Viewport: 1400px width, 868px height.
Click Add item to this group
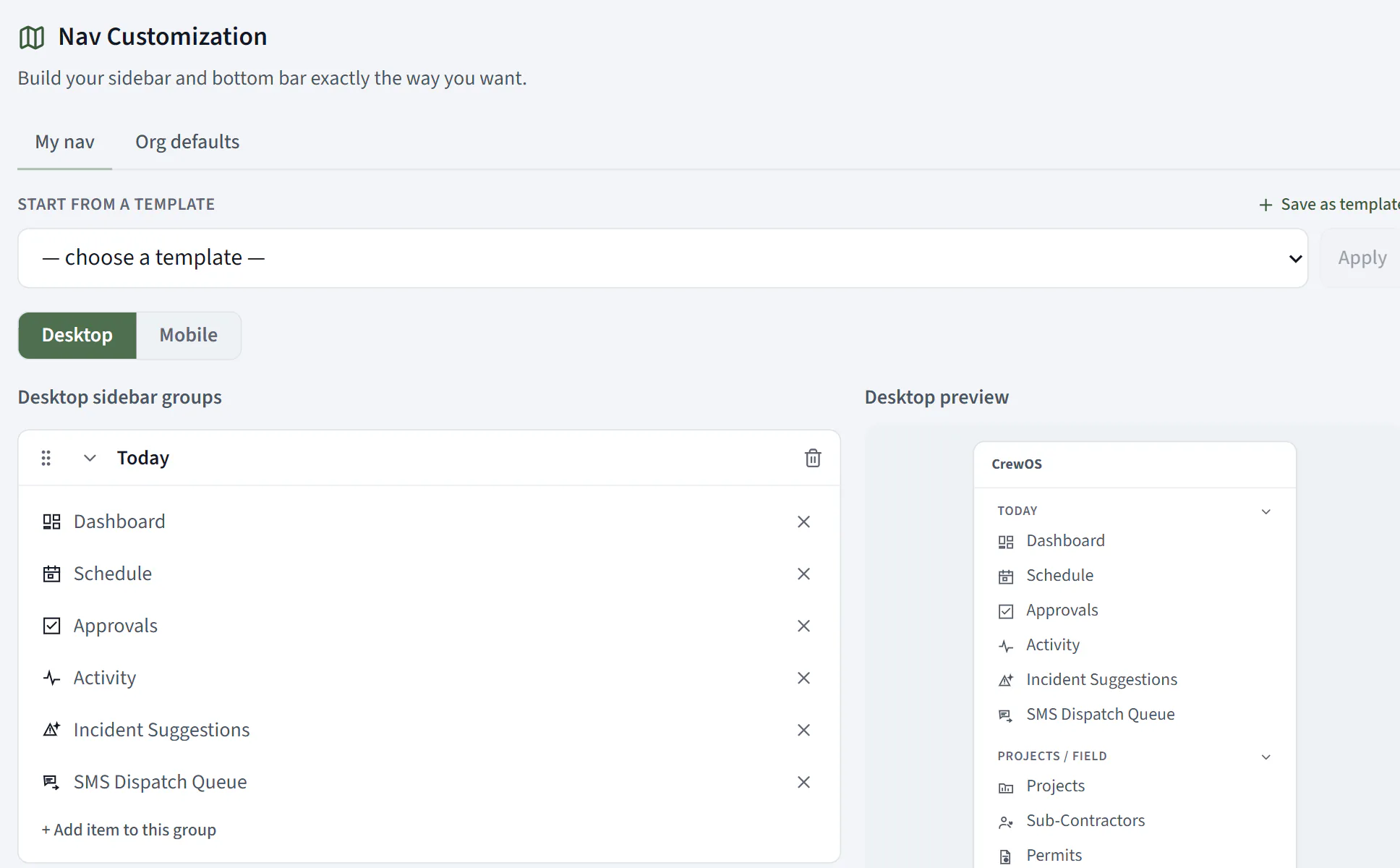click(129, 830)
